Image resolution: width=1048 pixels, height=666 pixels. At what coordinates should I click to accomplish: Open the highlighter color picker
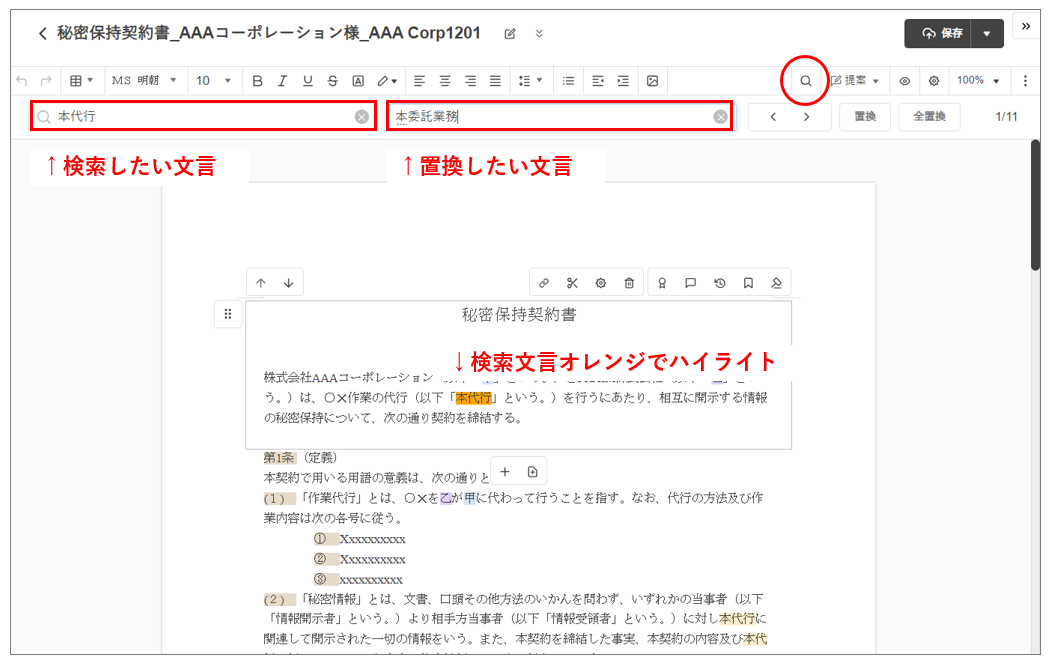click(x=387, y=81)
